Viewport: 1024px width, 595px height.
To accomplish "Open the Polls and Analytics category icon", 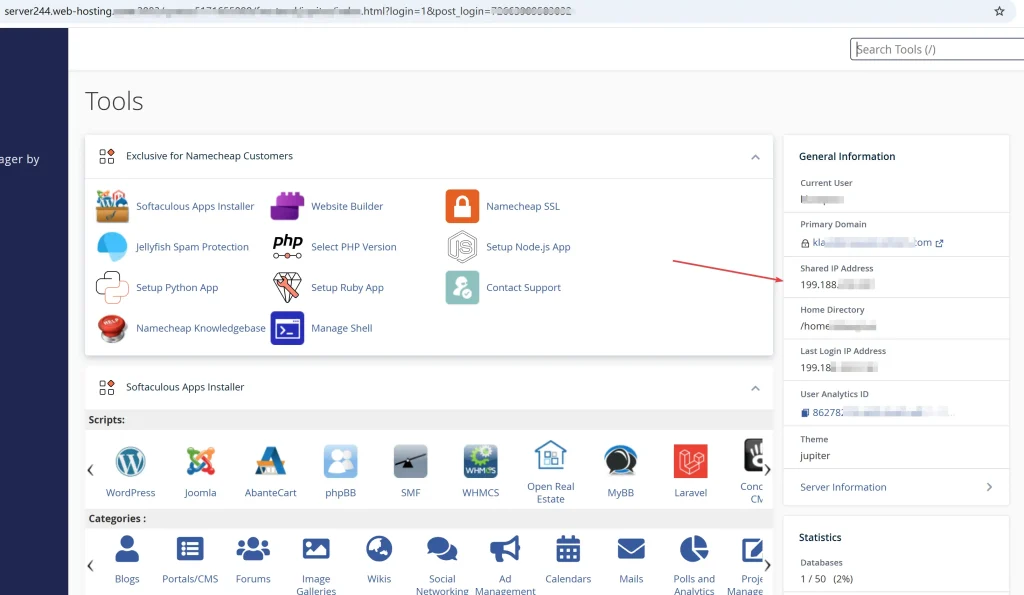I will [x=694, y=549].
